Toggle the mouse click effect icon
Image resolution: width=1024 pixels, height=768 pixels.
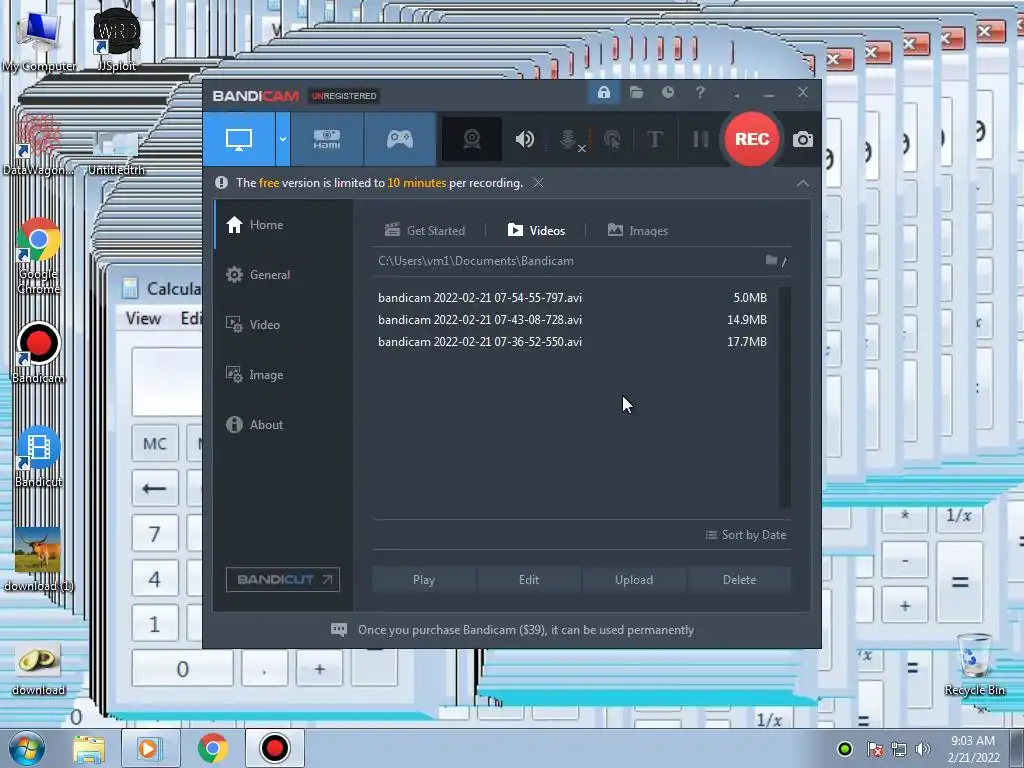[x=612, y=139]
